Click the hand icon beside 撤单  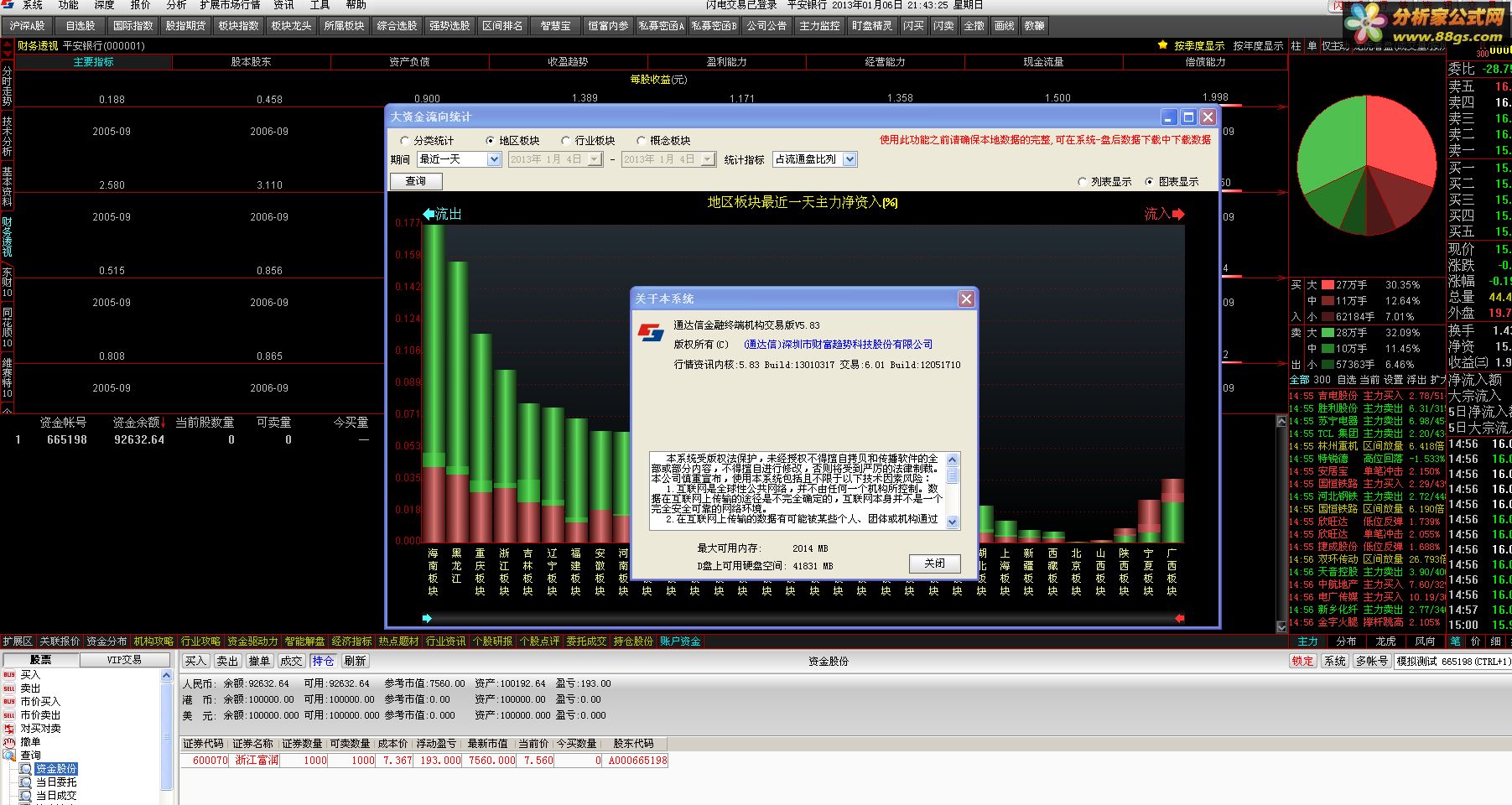[9, 741]
